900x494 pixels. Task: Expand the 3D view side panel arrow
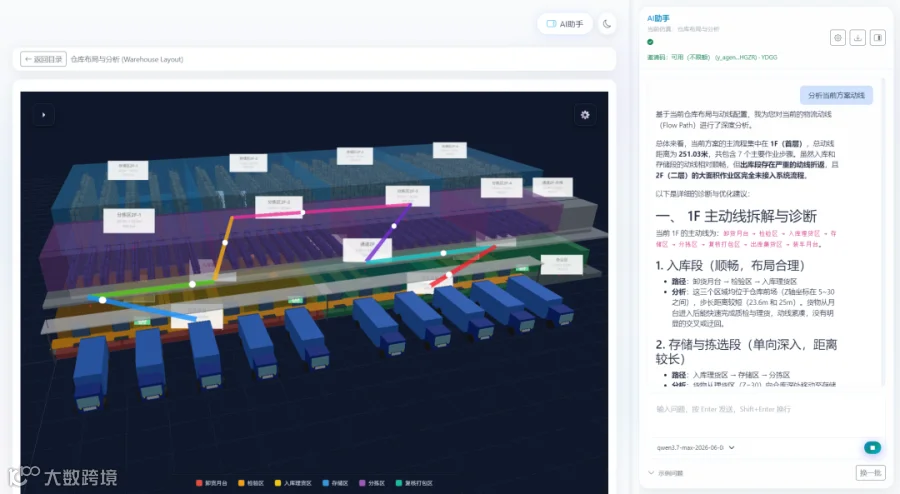pyautogui.click(x=44, y=115)
